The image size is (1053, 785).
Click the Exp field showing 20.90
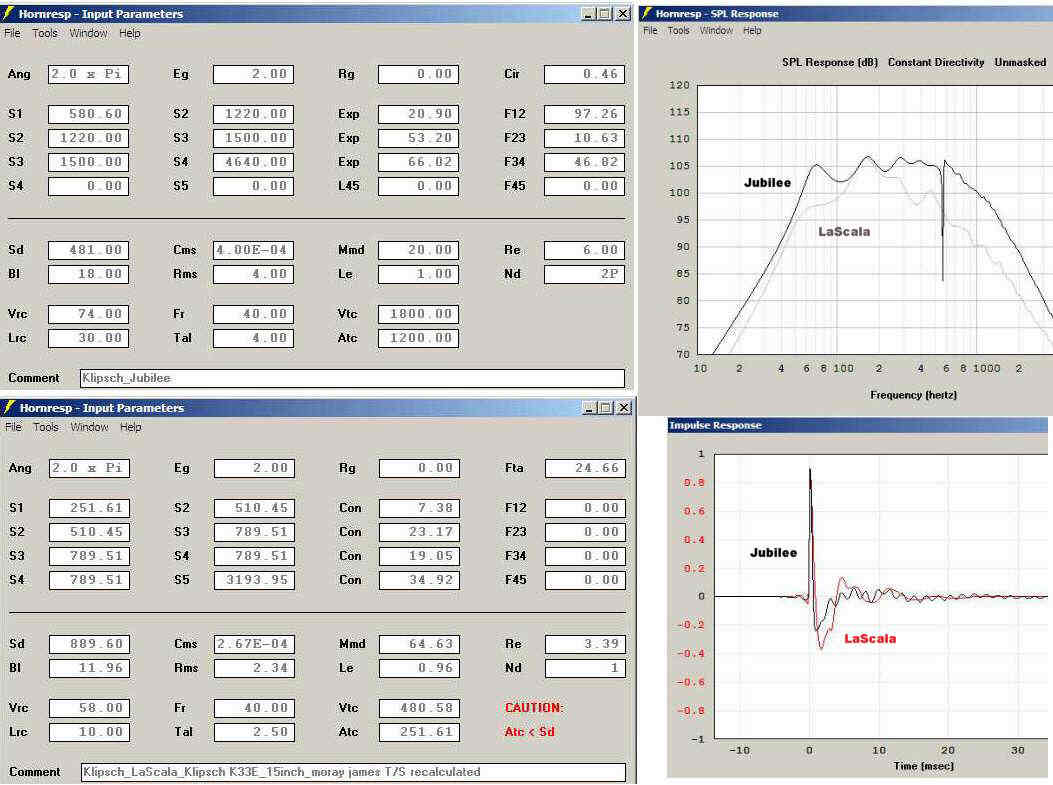[x=418, y=114]
